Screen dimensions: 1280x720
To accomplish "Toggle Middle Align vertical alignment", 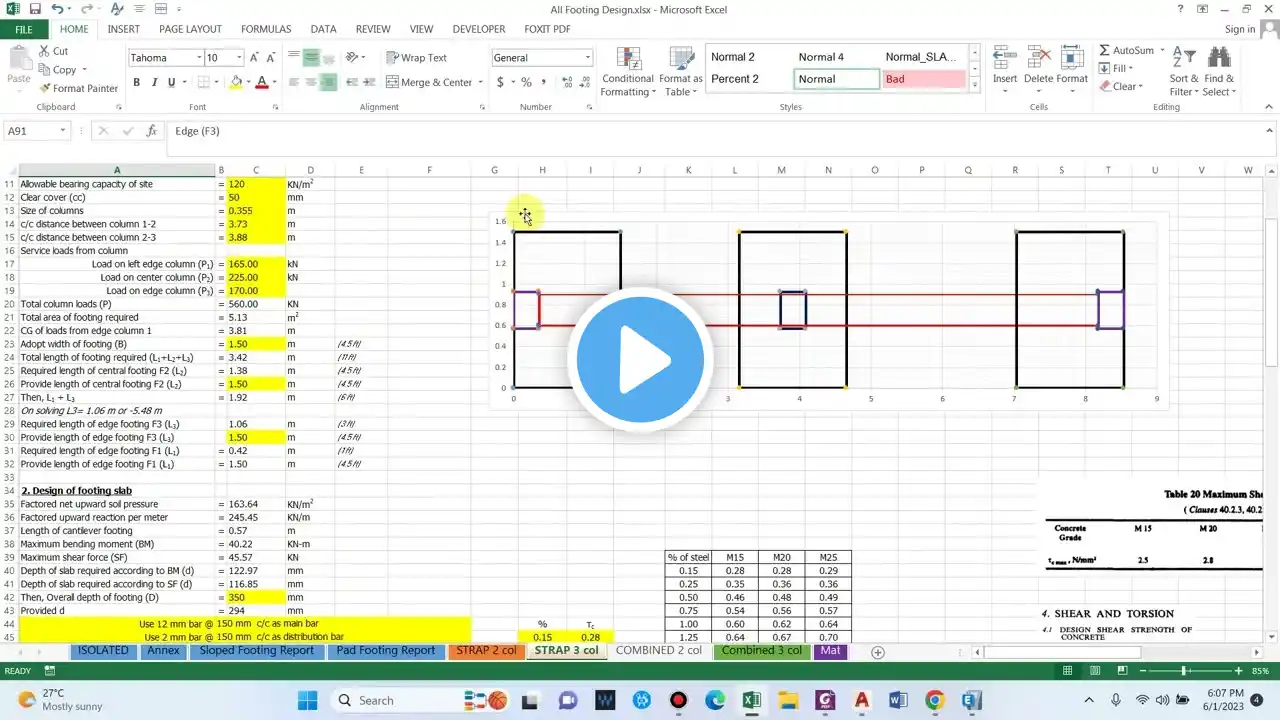I will pyautogui.click(x=312, y=58).
